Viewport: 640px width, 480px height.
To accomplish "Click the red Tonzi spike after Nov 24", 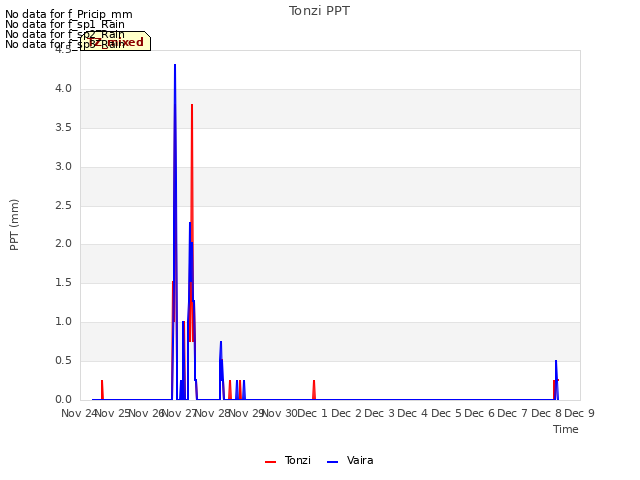I will click(x=102, y=390).
